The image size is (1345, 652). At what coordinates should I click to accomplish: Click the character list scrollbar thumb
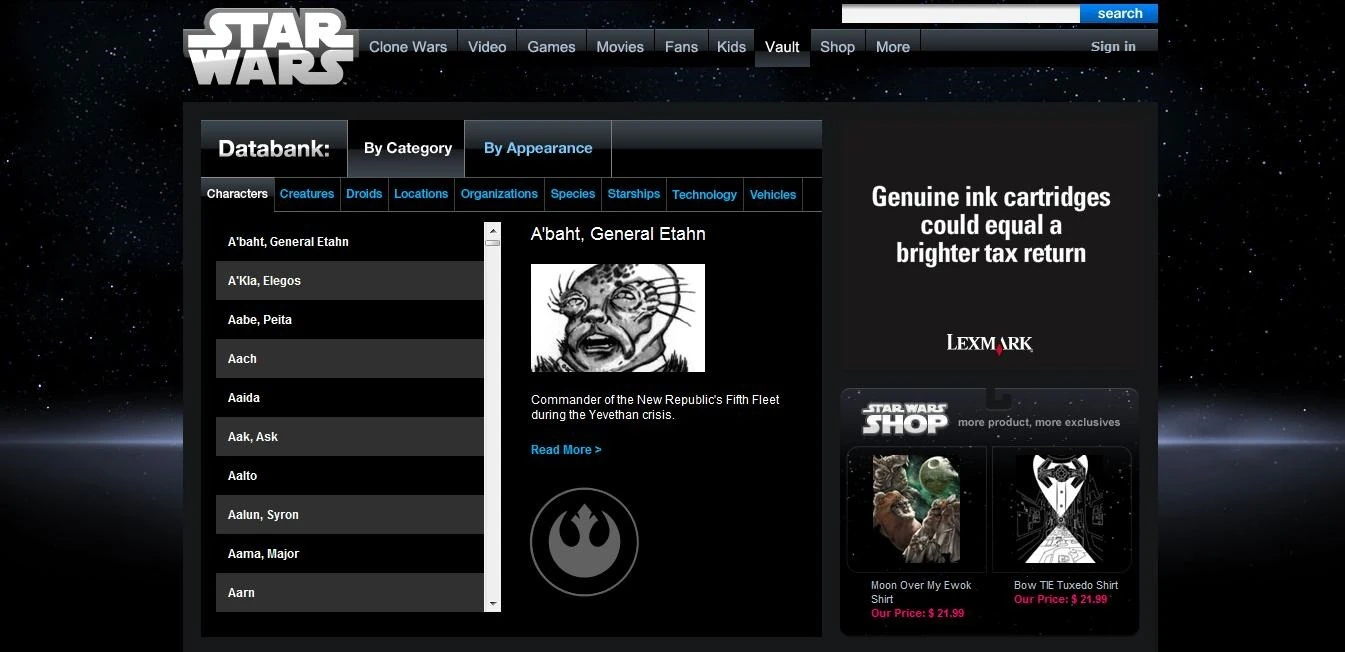[x=492, y=242]
